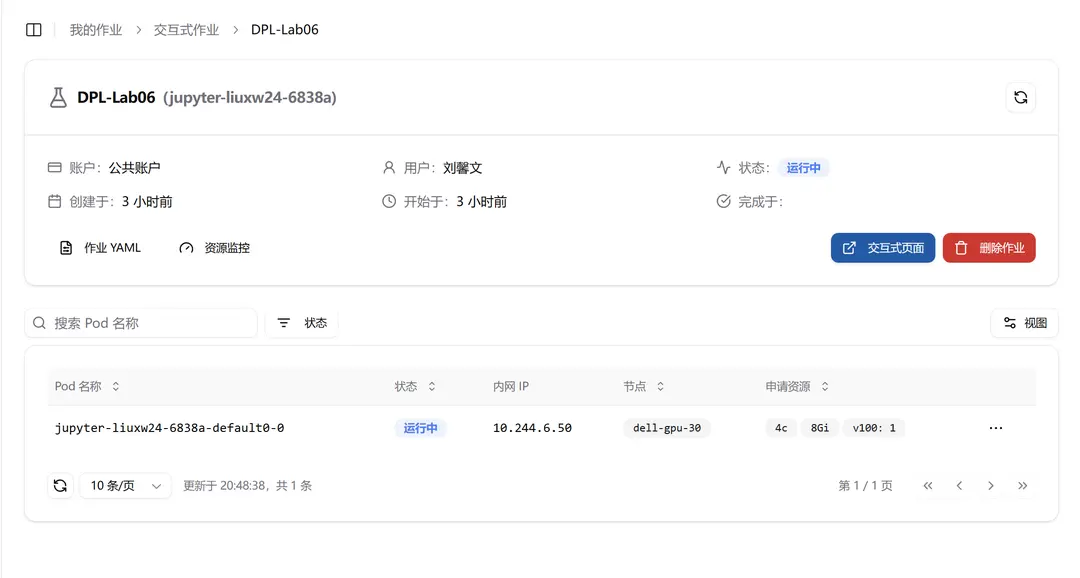Go to the last page of pods
This screenshot has height=578, width=1080.
click(1022, 486)
